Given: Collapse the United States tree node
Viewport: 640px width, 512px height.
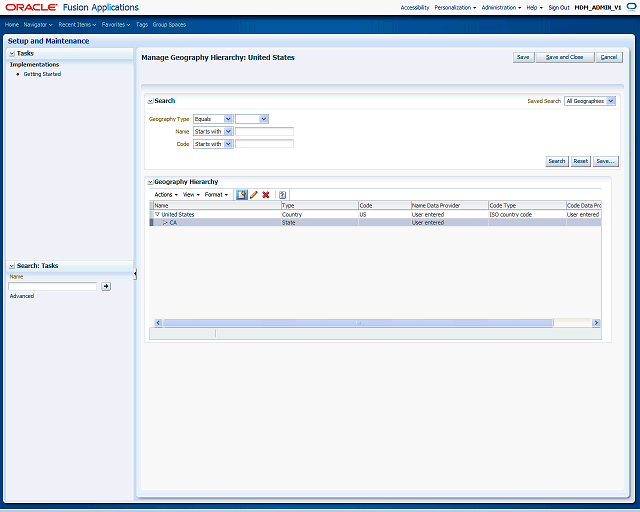Looking at the screenshot, I should tap(158, 214).
